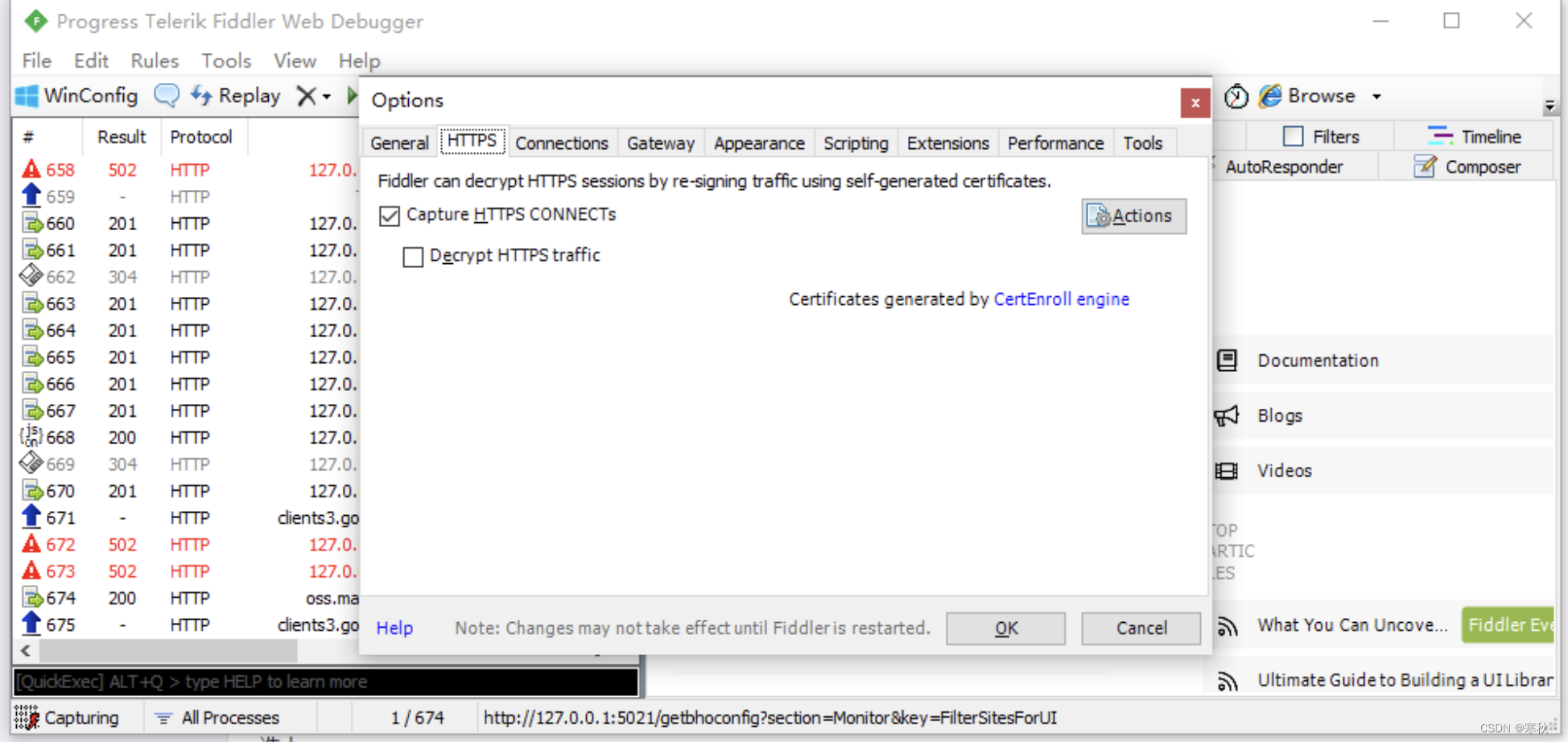Open the Documentation book icon
The height and width of the screenshot is (742, 1568).
(x=1227, y=361)
